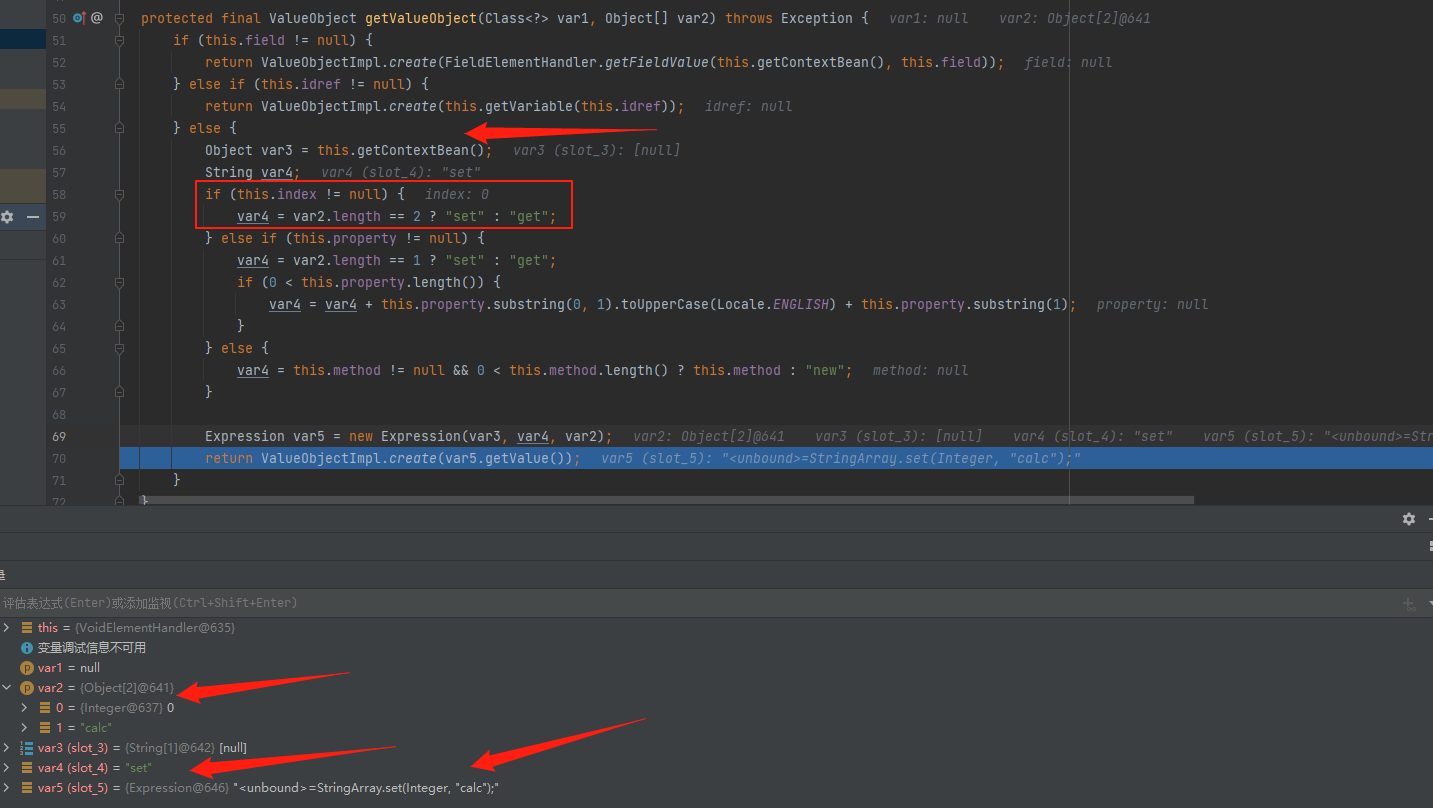Click the 'throws Exception' clause on line 50

click(x=790, y=18)
